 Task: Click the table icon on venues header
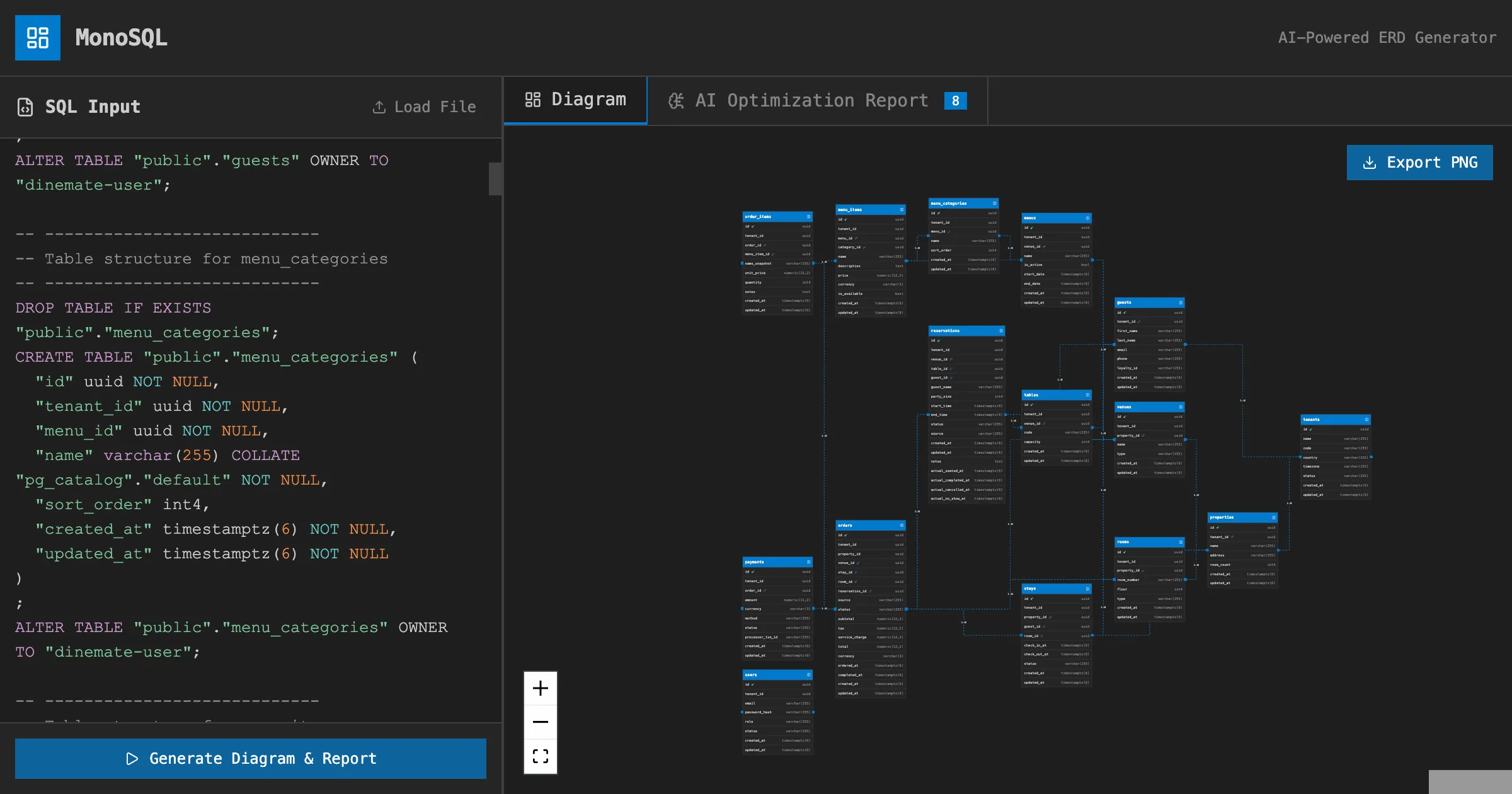(1181, 407)
